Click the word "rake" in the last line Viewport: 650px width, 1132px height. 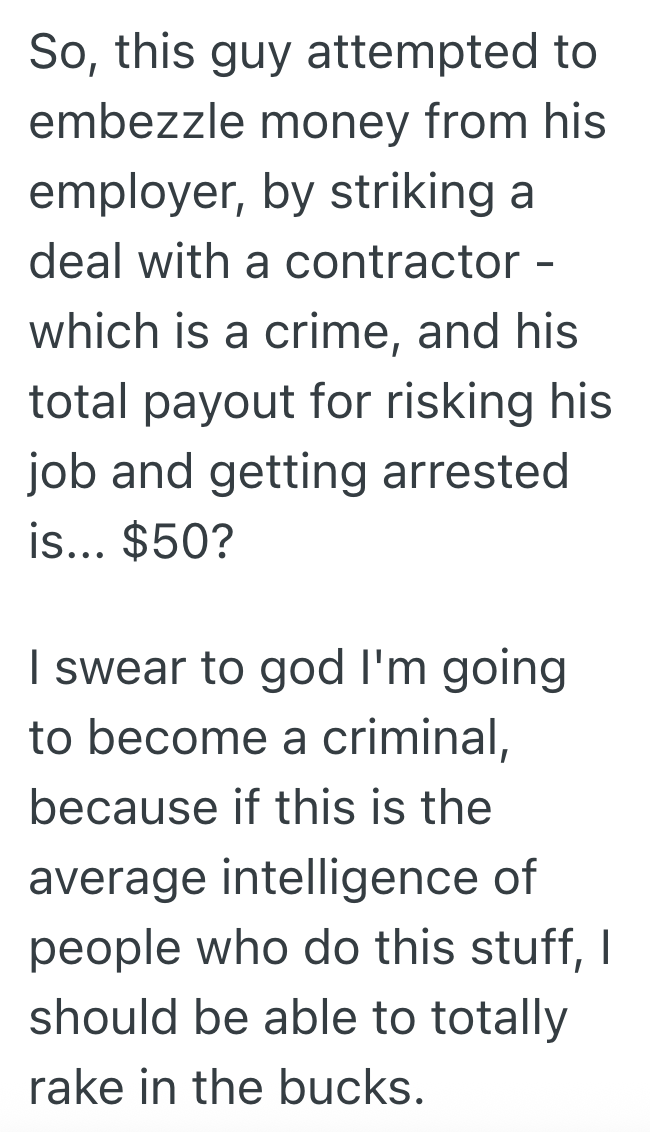click(73, 1087)
